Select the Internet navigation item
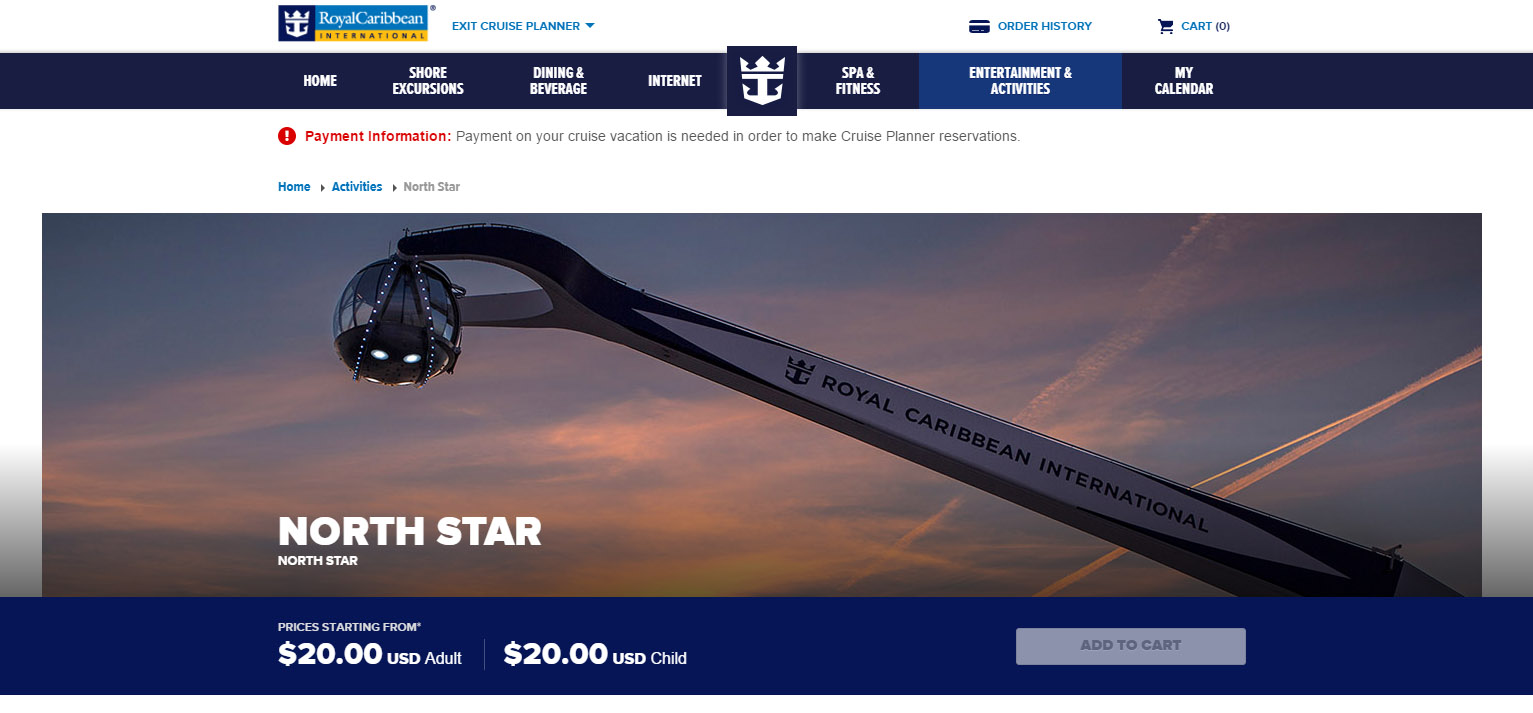Screen dimensions: 1533x713 [x=675, y=81]
